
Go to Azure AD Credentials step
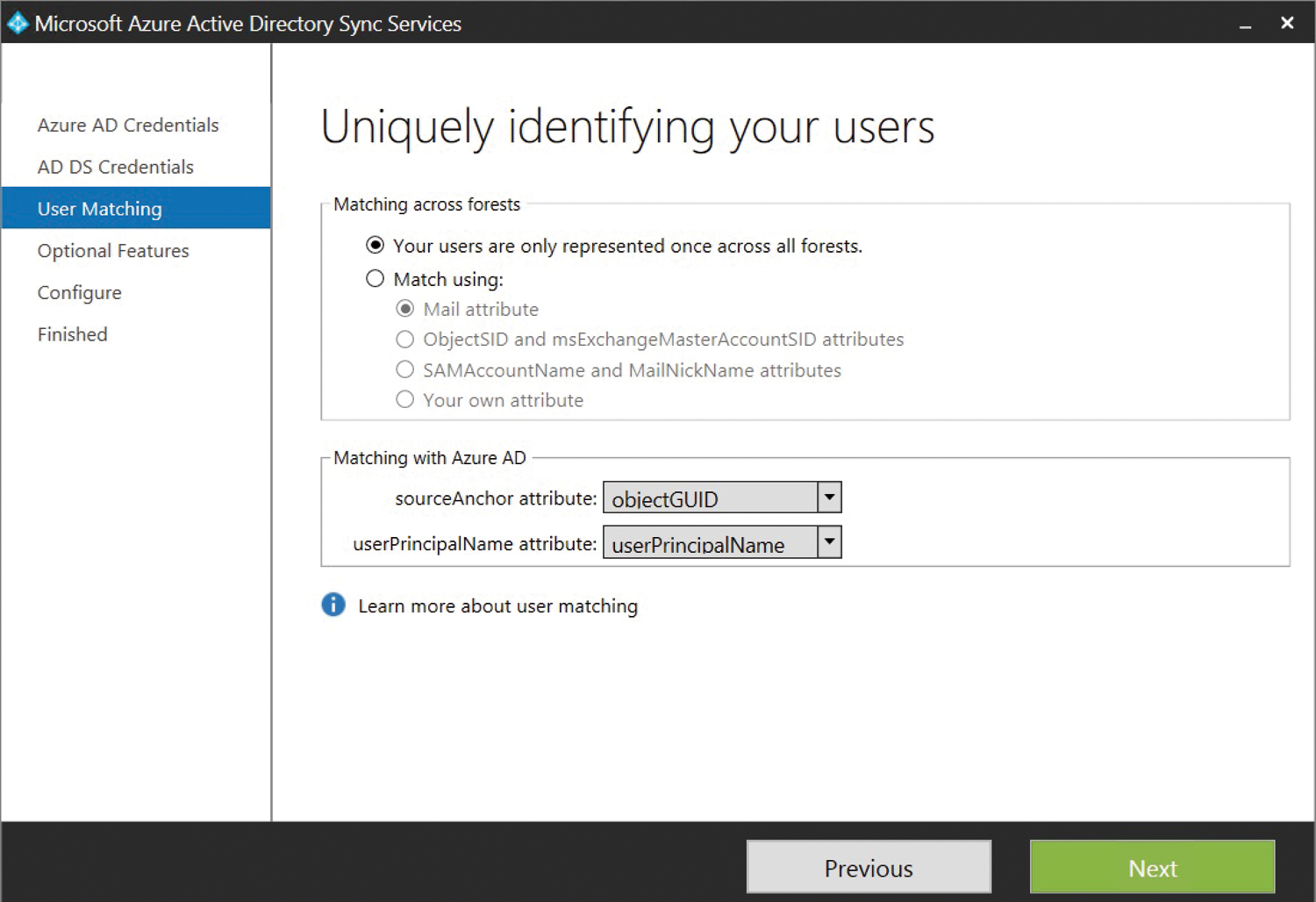[x=127, y=125]
